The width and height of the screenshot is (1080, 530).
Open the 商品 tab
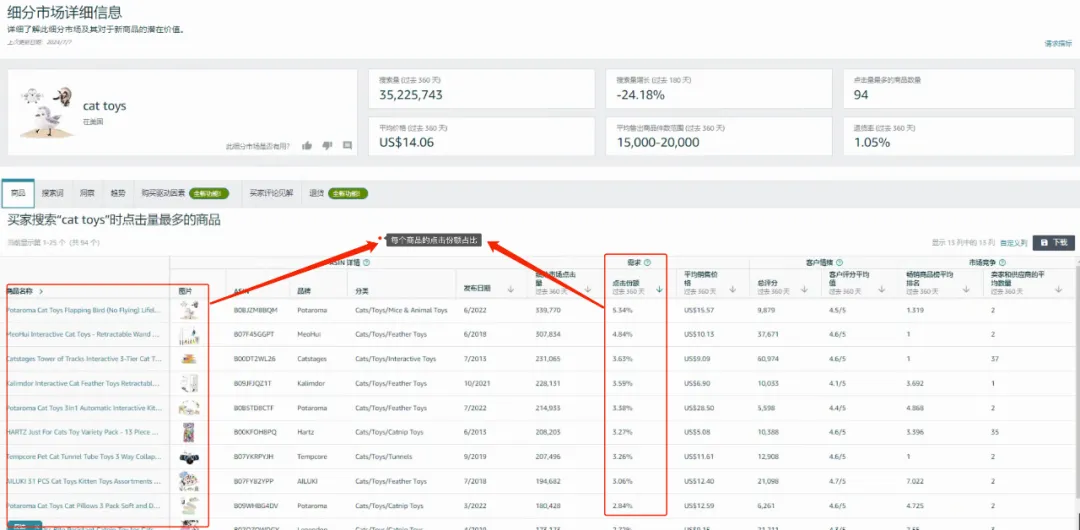tap(18, 194)
